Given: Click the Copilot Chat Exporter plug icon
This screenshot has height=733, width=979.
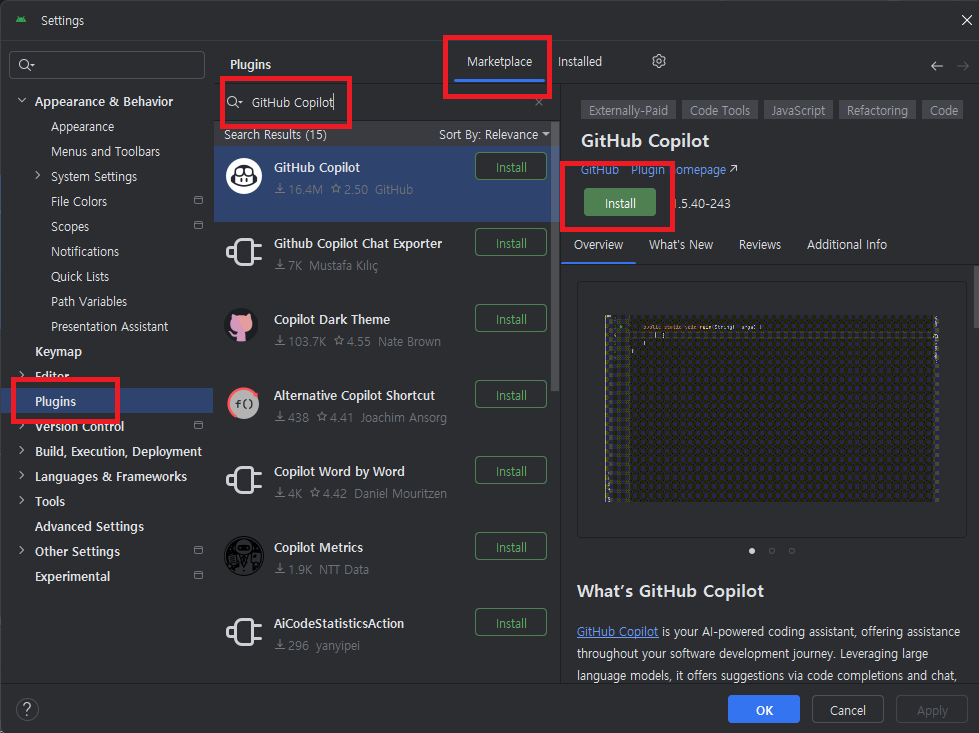Looking at the screenshot, I should click(244, 252).
